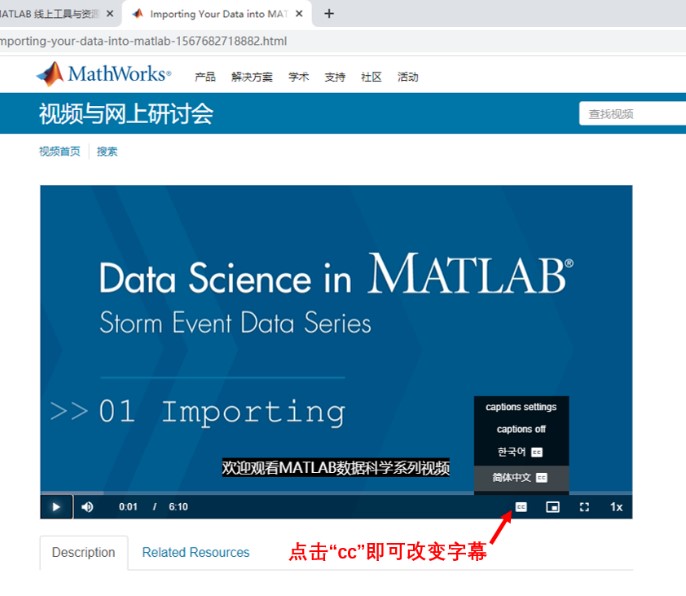Click the 视频首页 link

click(x=60, y=151)
